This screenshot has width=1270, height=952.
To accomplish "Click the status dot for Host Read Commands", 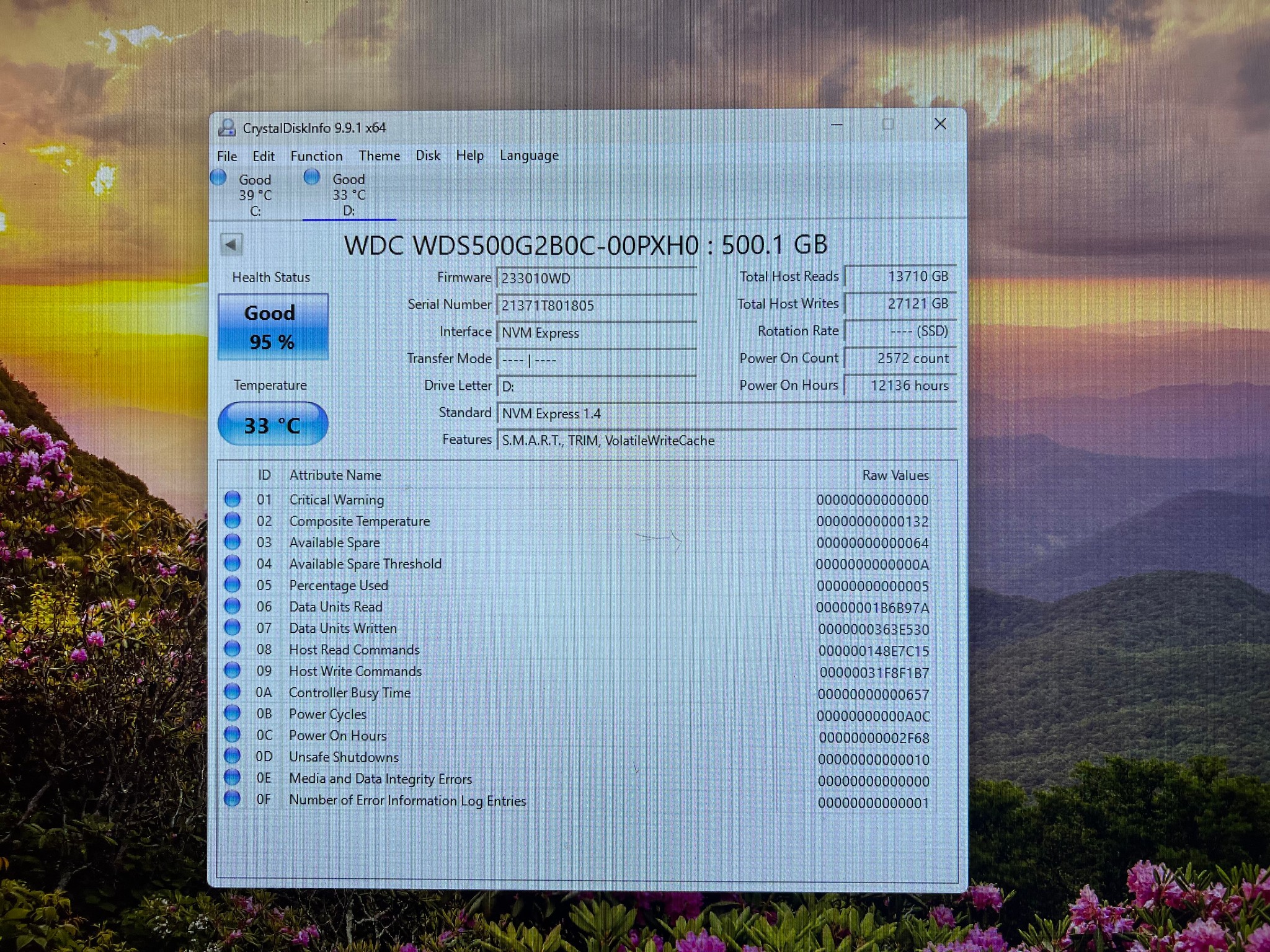I will [x=233, y=649].
